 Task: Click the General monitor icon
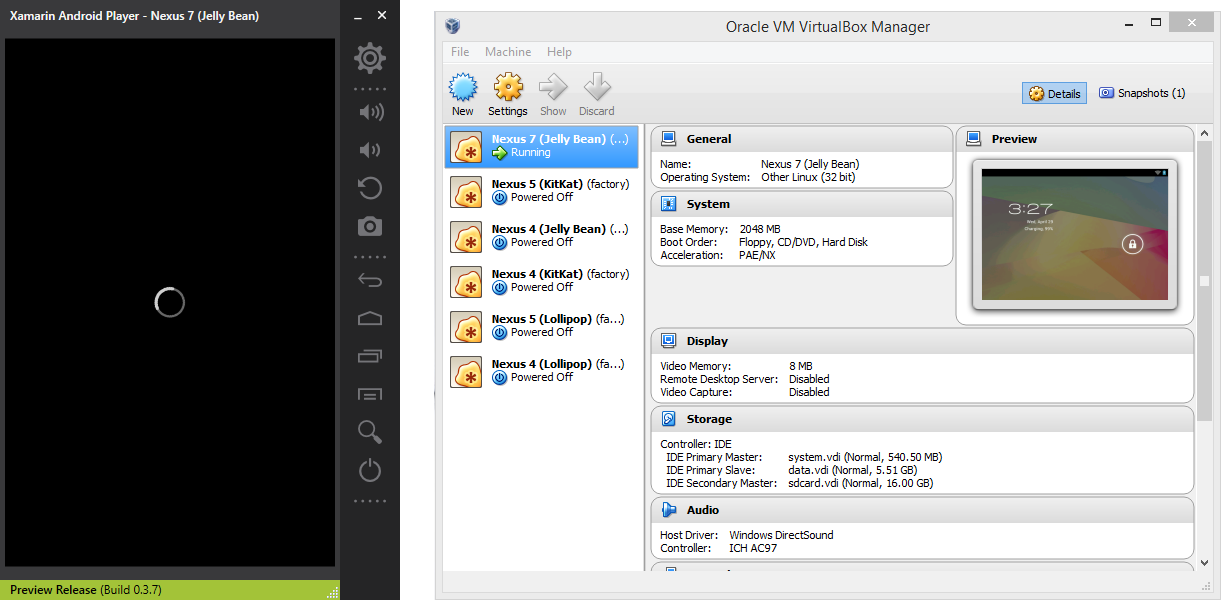click(669, 139)
